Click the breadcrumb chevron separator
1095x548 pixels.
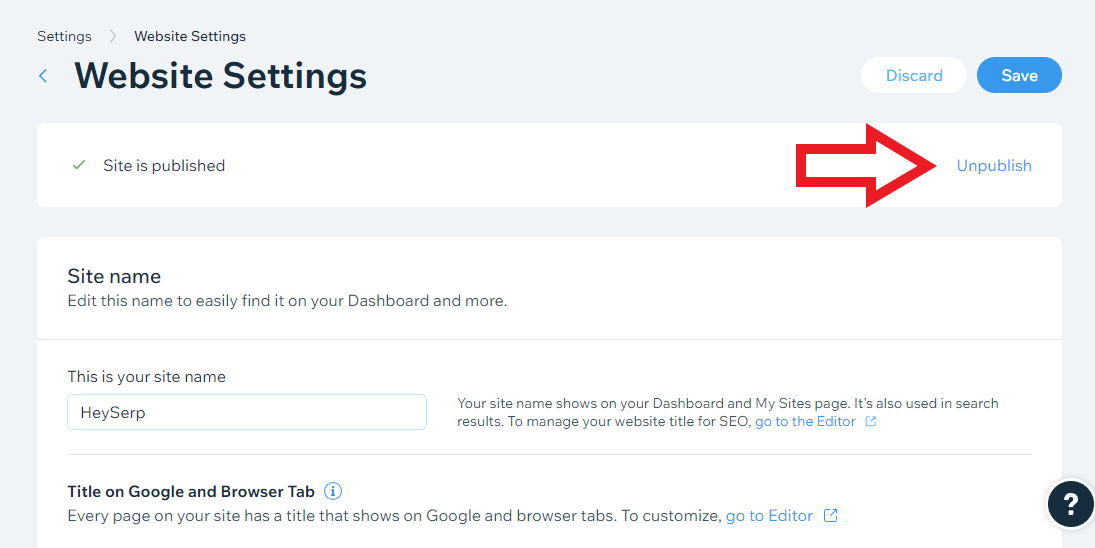point(113,36)
